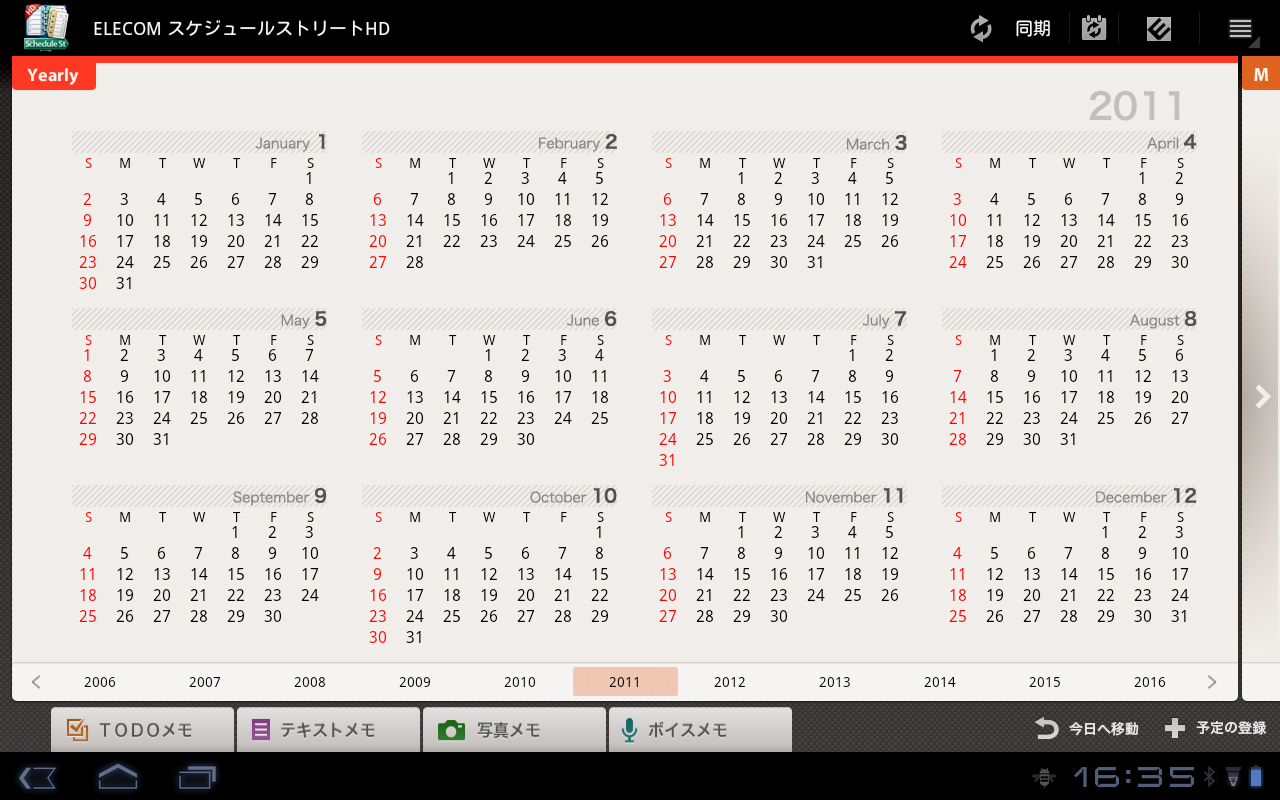Viewport: 1280px width, 800px height.
Task: Tap the 16:35 system clock
Action: [x=1134, y=776]
